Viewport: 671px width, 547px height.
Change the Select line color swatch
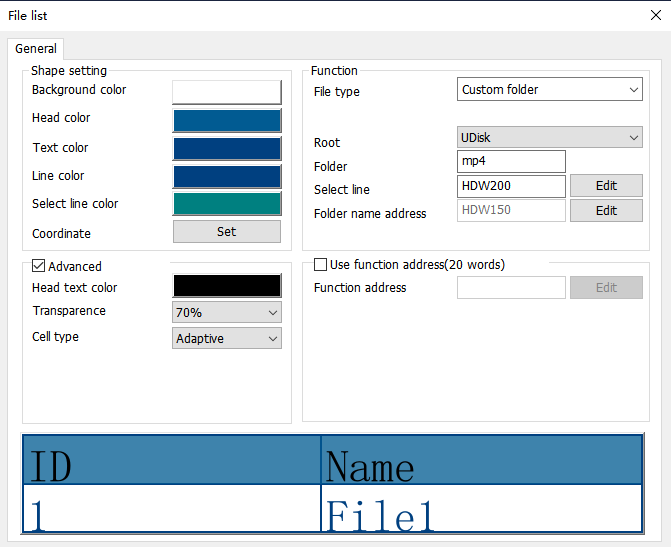[227, 204]
